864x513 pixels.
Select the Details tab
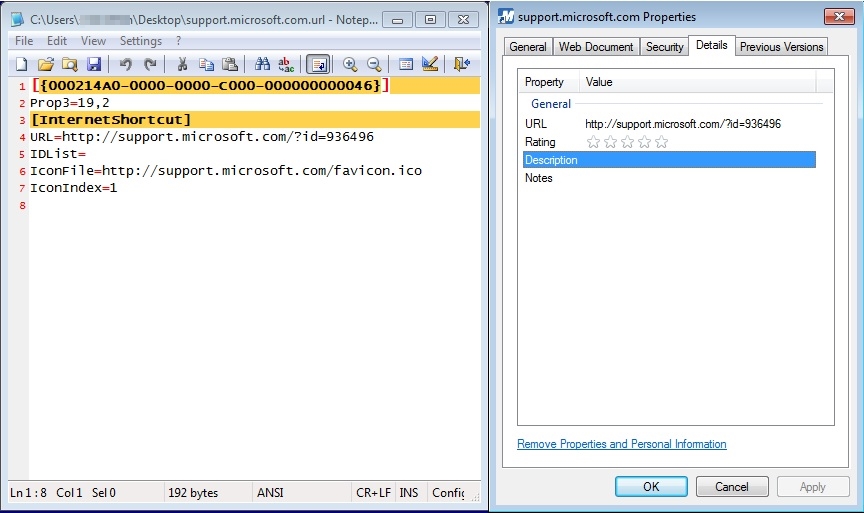711,45
